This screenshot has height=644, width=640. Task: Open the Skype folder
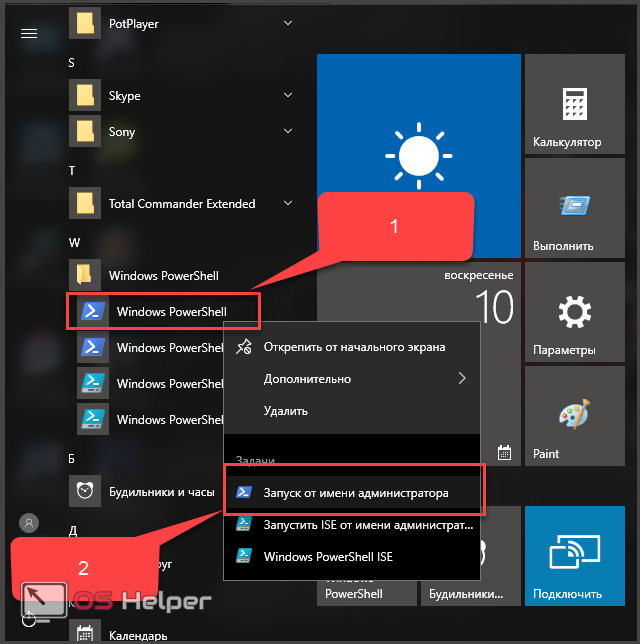tap(181, 96)
